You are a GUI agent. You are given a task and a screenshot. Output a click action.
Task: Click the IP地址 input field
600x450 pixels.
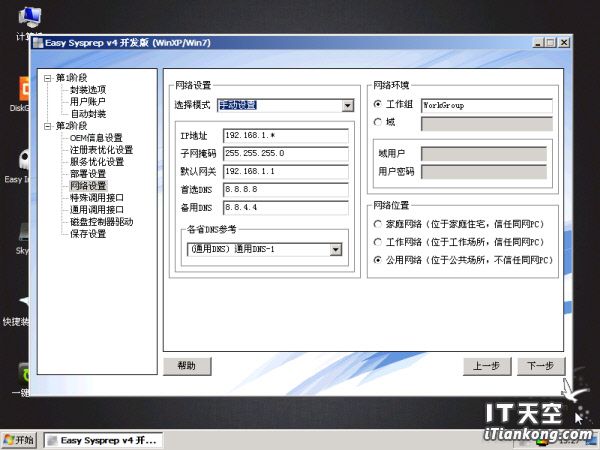tap(285, 135)
